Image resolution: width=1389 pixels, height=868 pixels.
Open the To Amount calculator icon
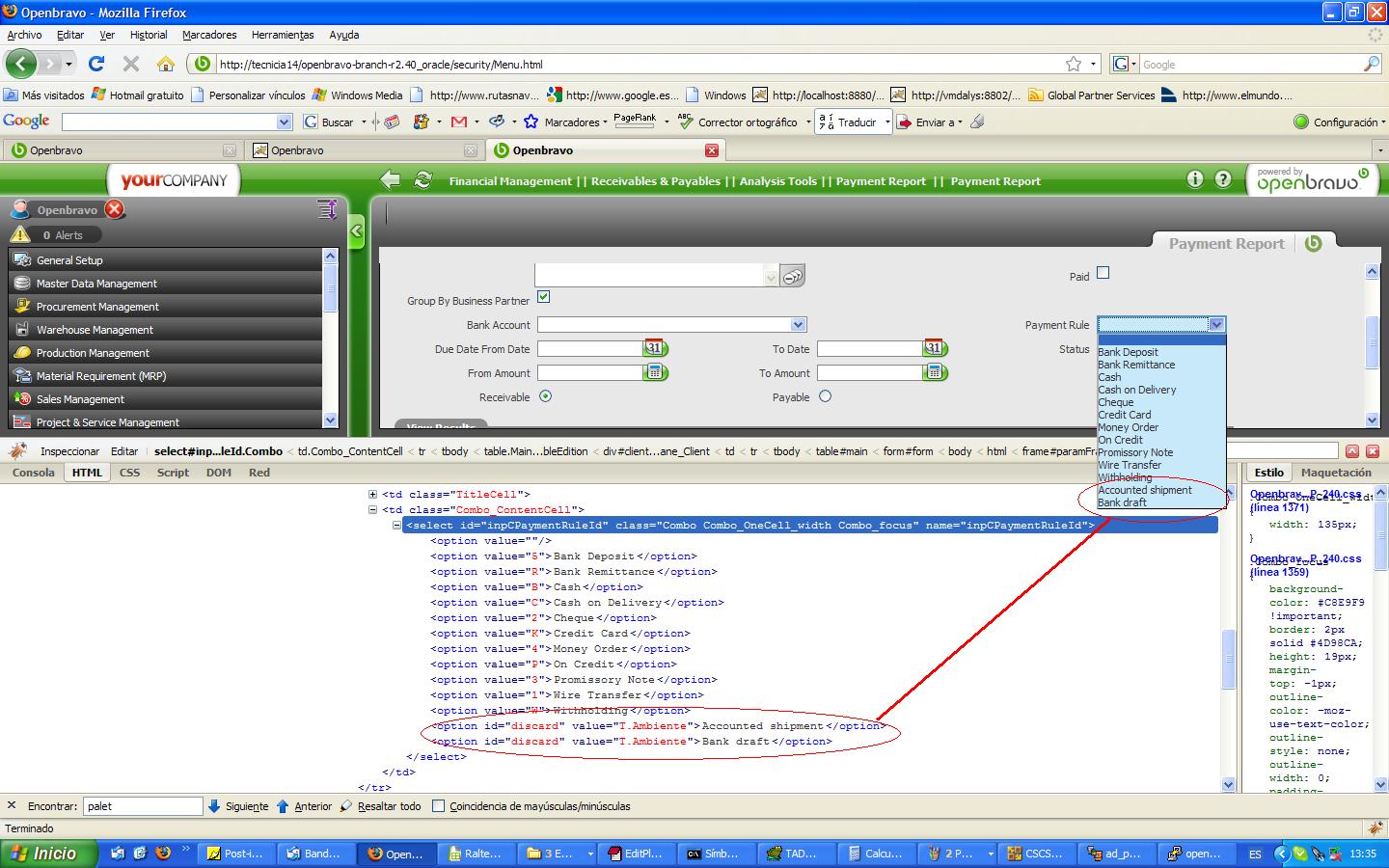tap(934, 372)
